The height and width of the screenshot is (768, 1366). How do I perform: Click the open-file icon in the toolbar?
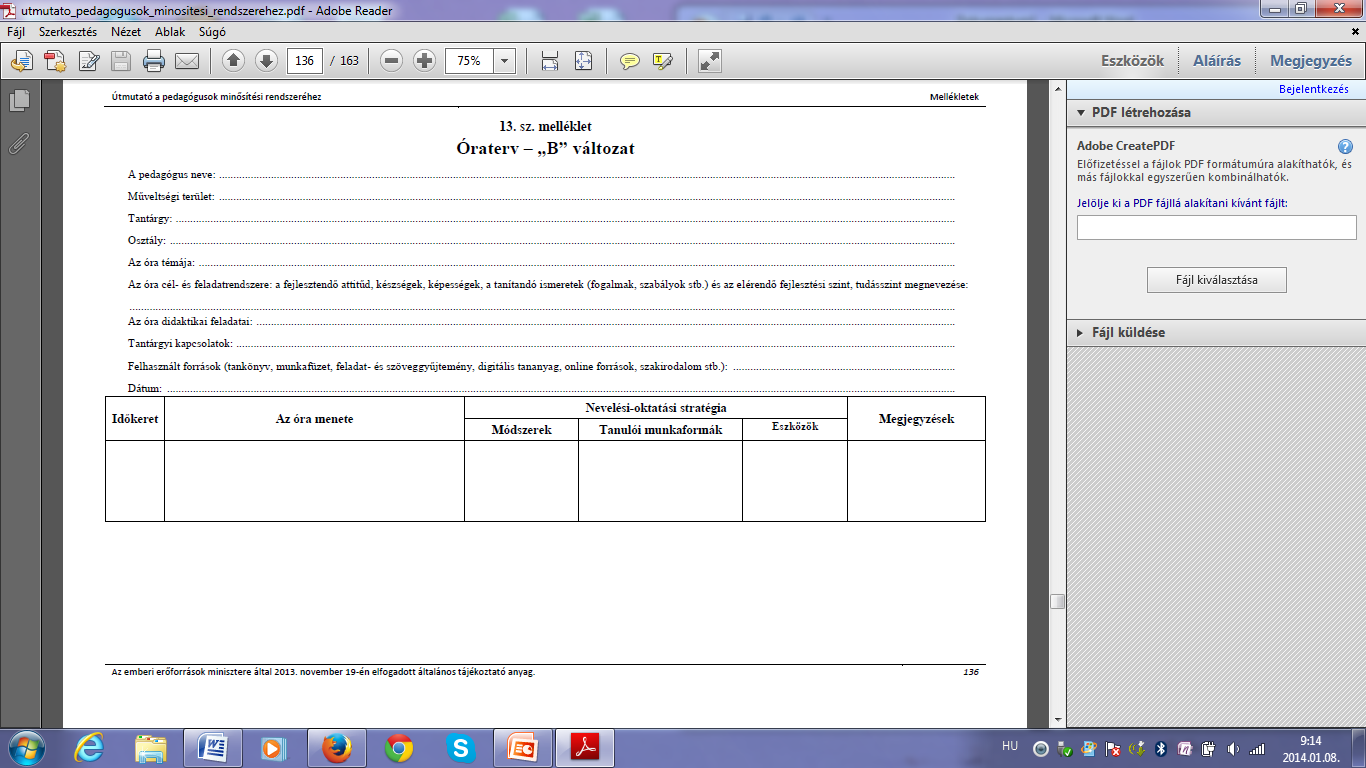coord(21,61)
